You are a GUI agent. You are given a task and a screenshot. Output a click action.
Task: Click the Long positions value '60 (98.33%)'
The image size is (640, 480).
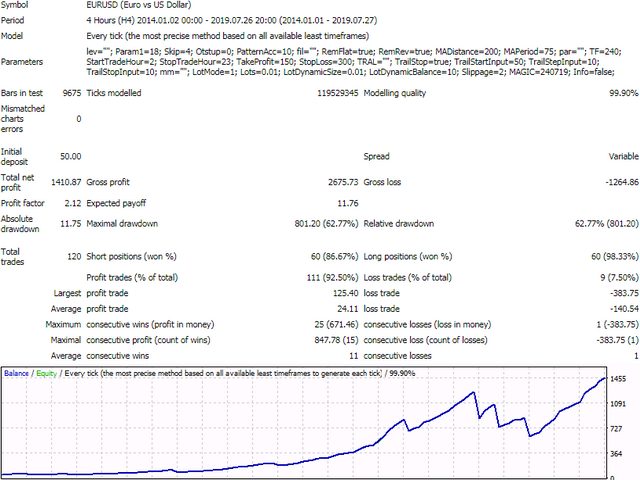(615, 257)
